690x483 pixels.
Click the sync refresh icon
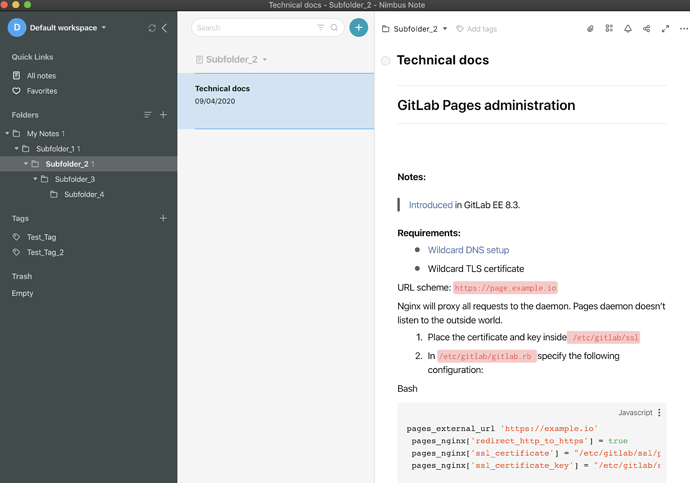coord(152,28)
